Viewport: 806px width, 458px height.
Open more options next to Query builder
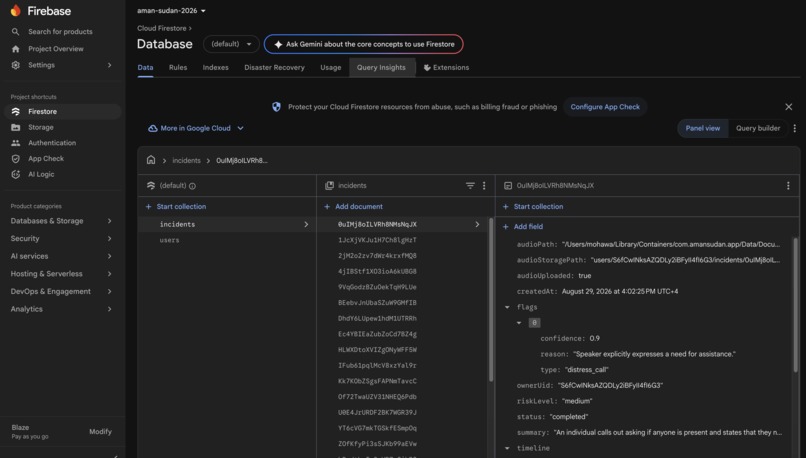[x=795, y=129]
